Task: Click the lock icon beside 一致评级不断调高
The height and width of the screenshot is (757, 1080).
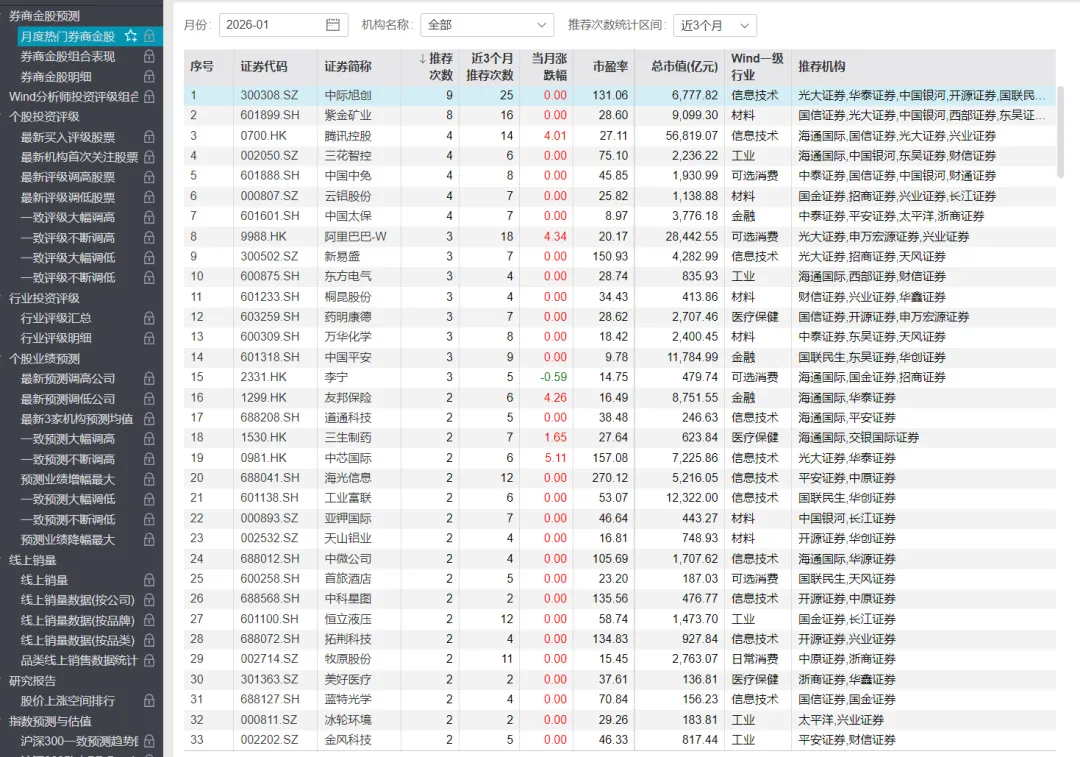Action: coord(149,238)
